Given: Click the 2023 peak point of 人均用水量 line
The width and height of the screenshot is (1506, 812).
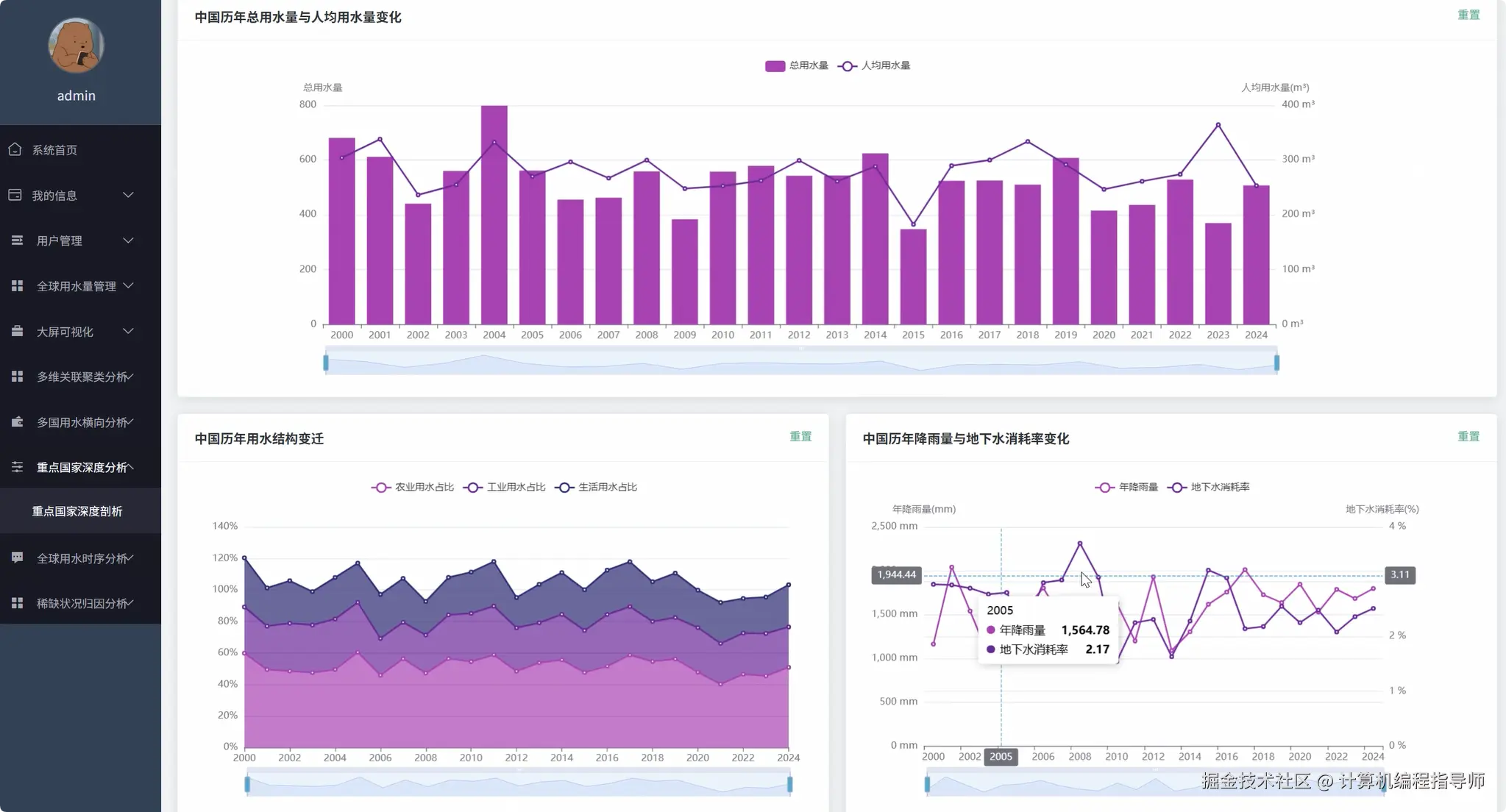Looking at the screenshot, I should pos(1218,125).
